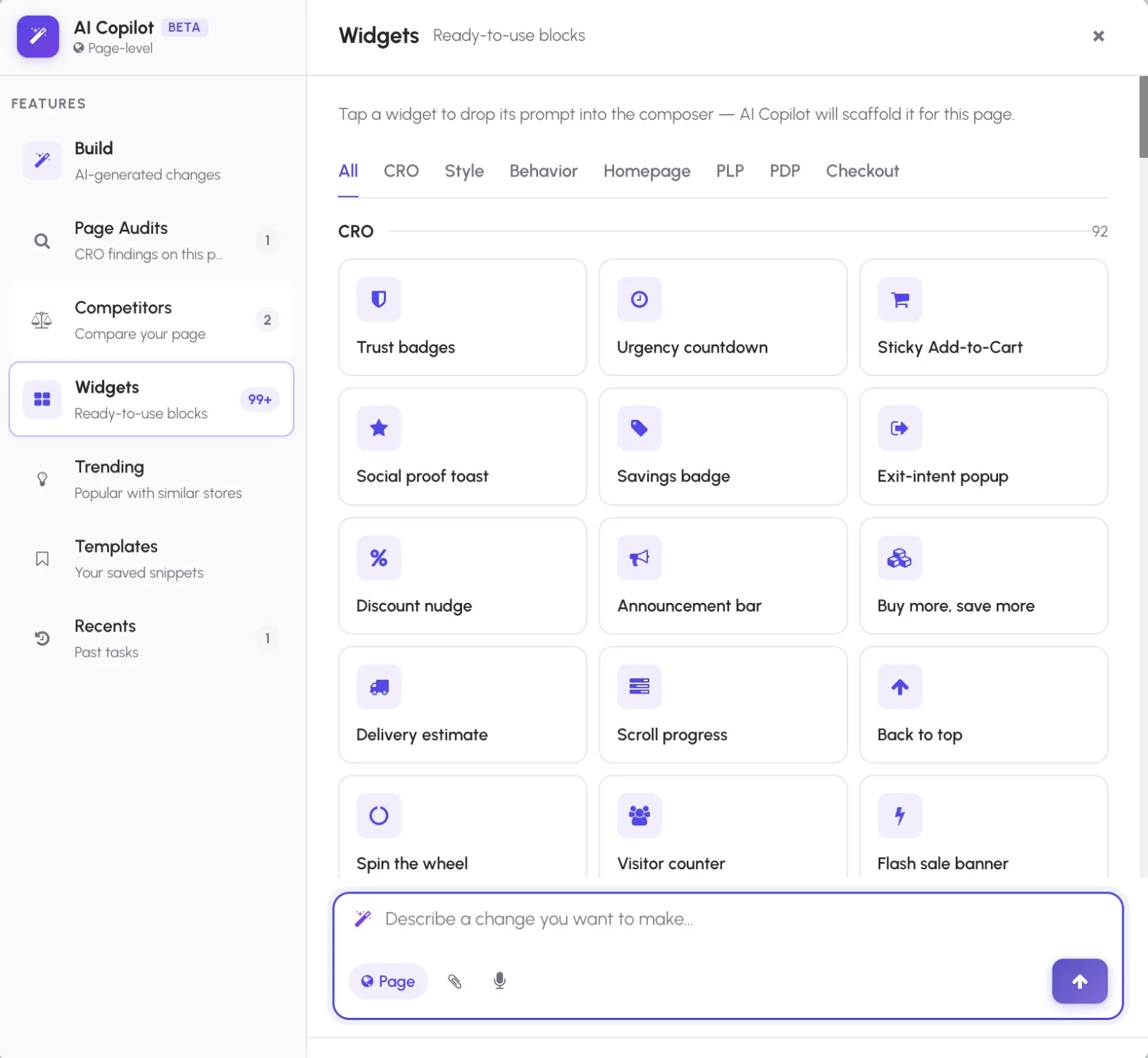Image resolution: width=1148 pixels, height=1058 pixels.
Task: Click the exit arrow icon on Exit-intent popup
Action: [x=900, y=429]
